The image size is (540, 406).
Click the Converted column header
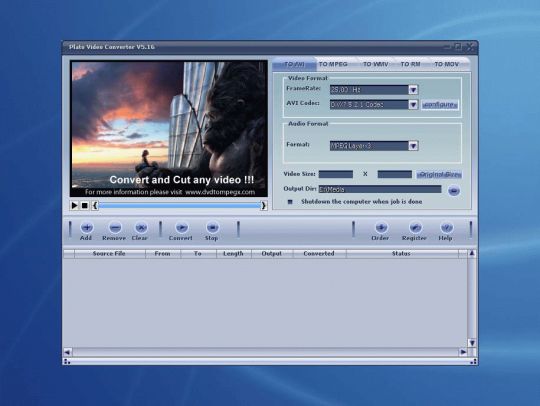click(320, 254)
